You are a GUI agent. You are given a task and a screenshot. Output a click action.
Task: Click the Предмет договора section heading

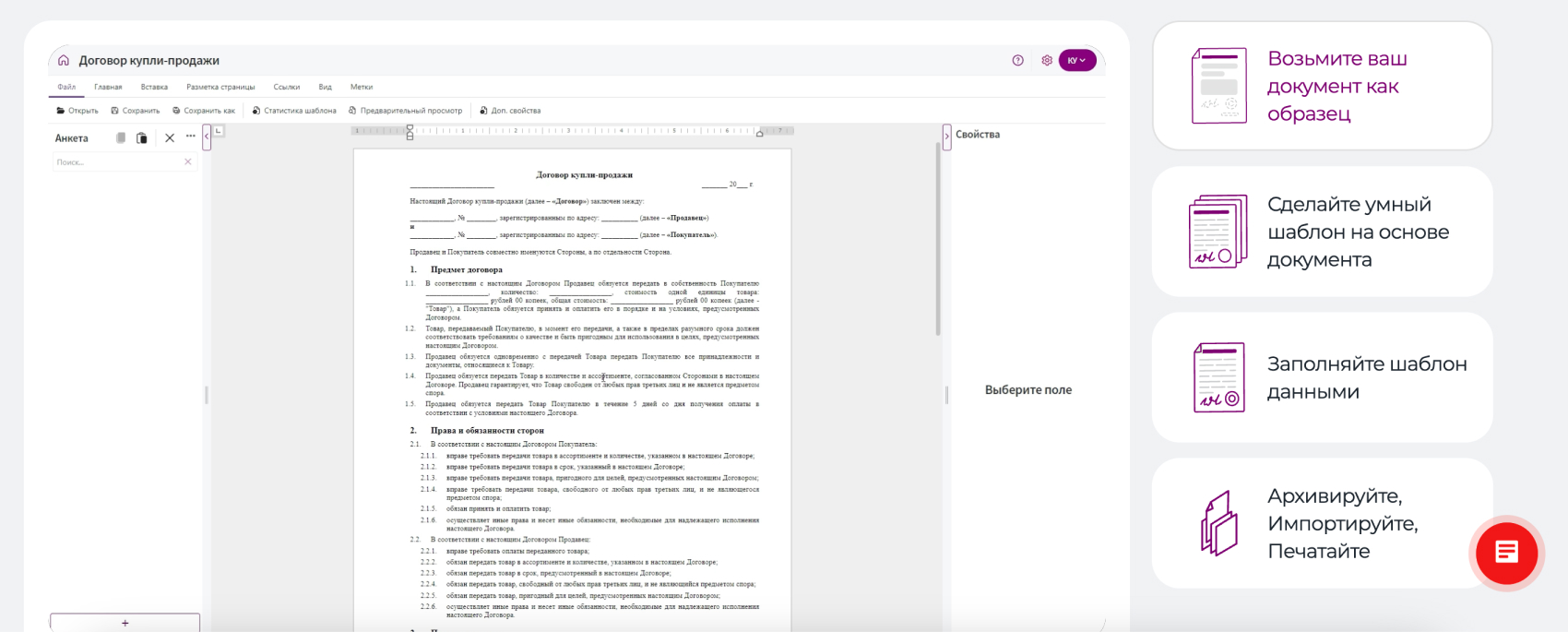point(467,269)
